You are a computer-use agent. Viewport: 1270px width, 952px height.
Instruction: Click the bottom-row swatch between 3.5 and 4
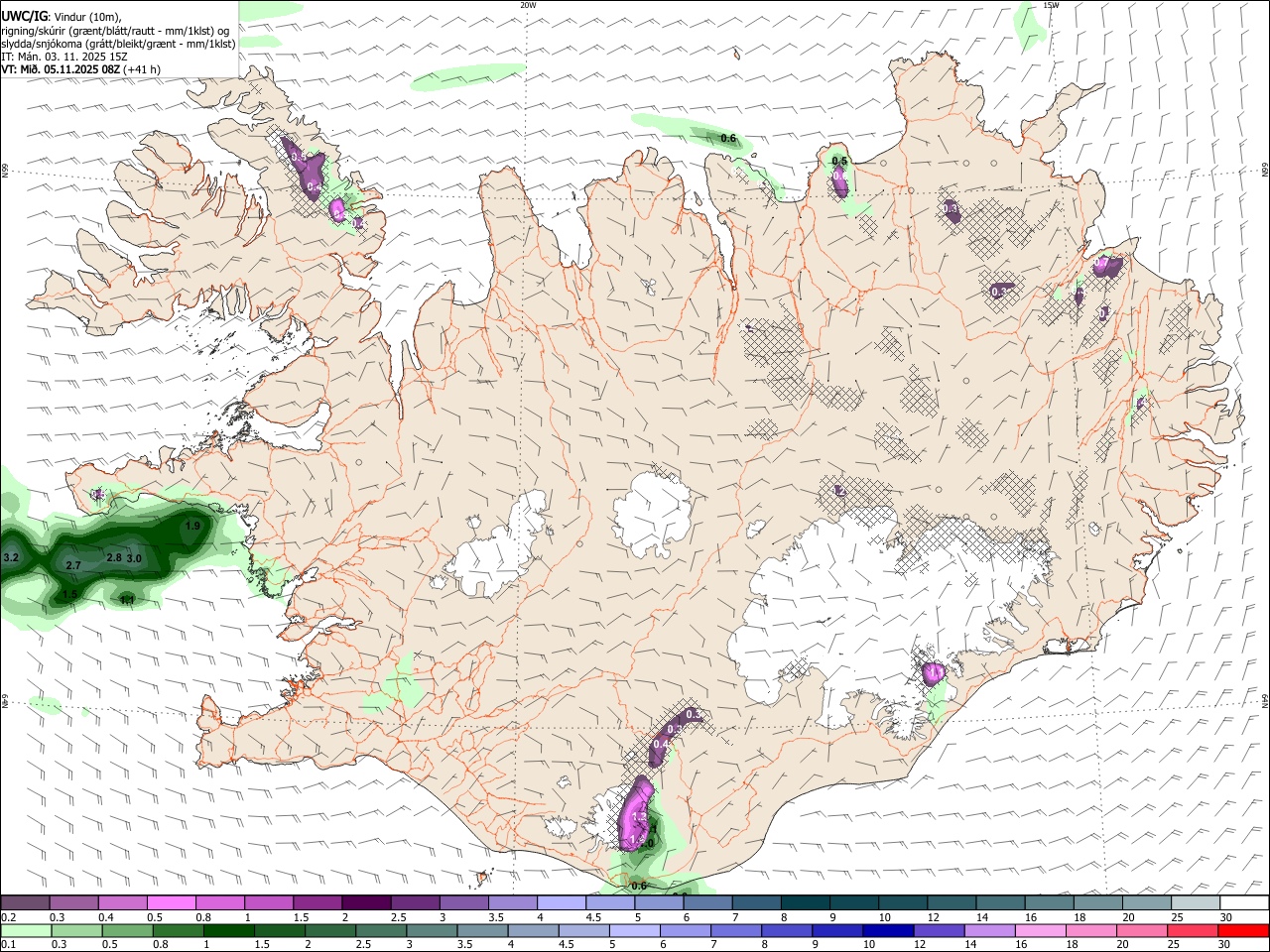482,930
